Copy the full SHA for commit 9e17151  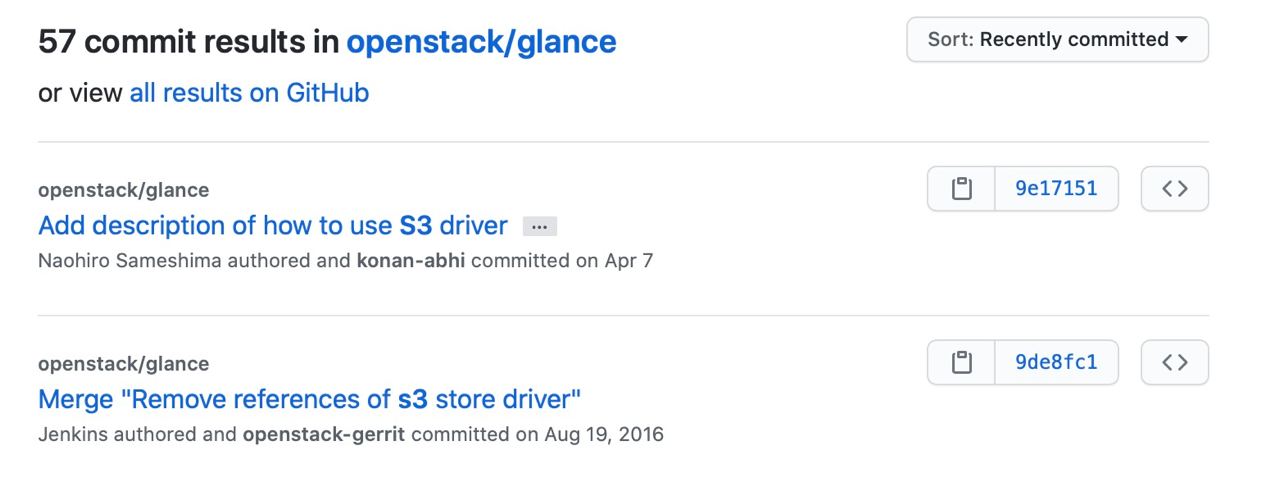(961, 189)
